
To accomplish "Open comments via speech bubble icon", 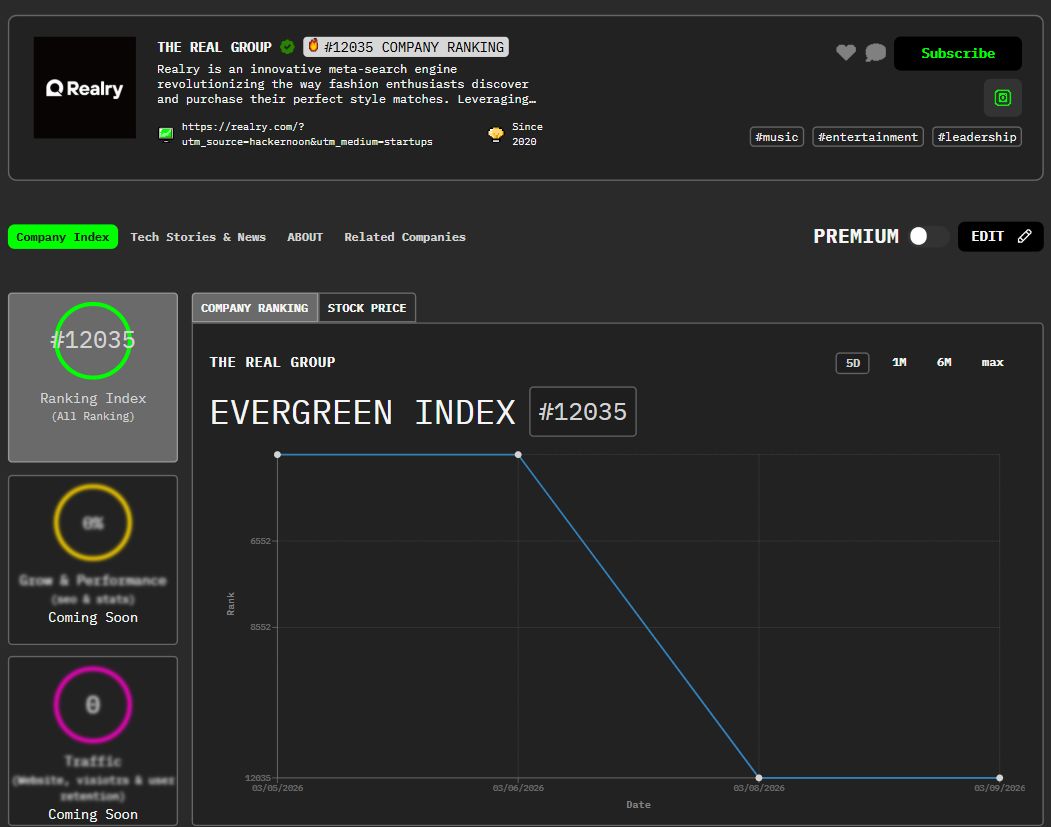I will click(x=876, y=53).
